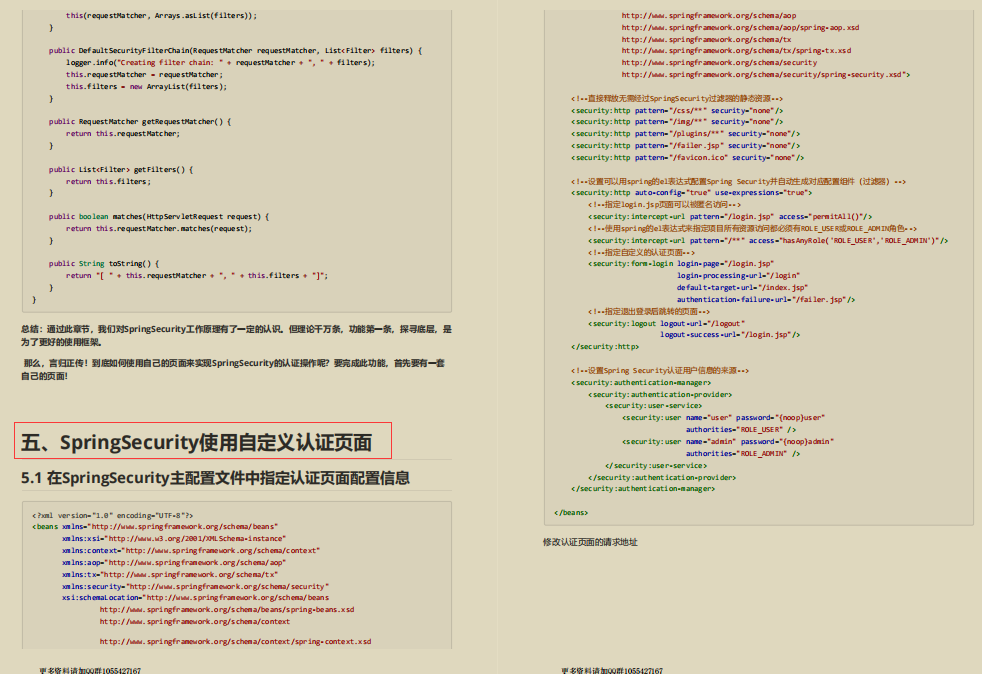Click the 'xmlns:security=' namespace line
This screenshot has width=982, height=674.
tap(195, 587)
